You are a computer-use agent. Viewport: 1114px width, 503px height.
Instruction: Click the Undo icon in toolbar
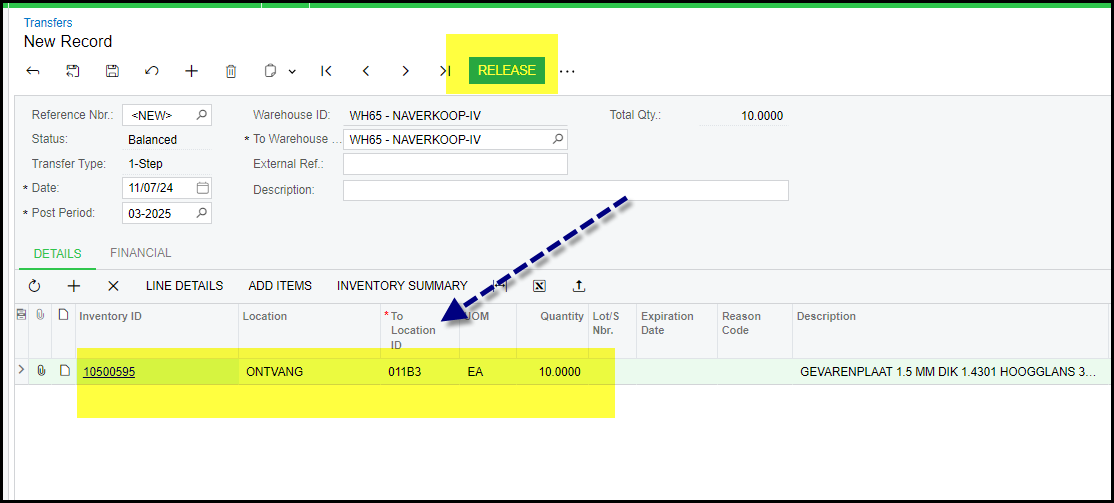pos(152,71)
